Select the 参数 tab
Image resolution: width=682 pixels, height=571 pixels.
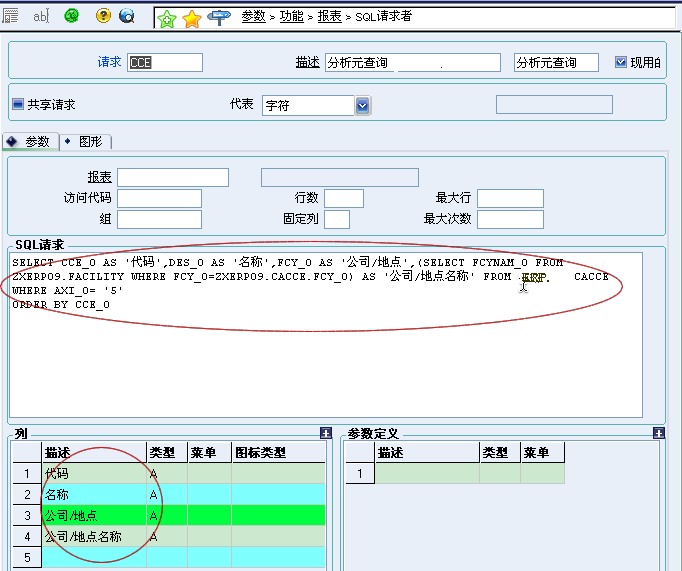point(30,142)
